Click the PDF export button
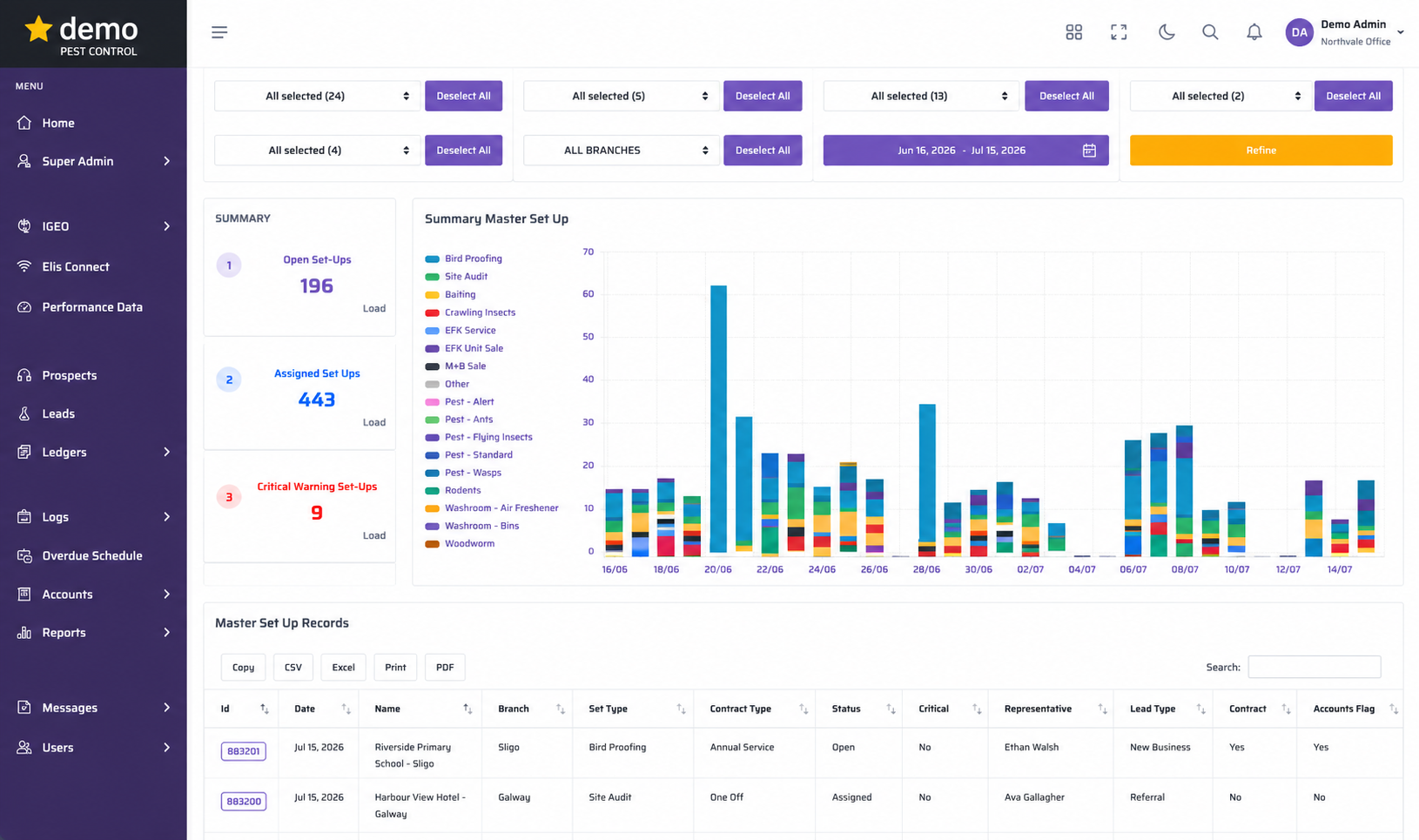The height and width of the screenshot is (840, 1419). click(x=445, y=668)
